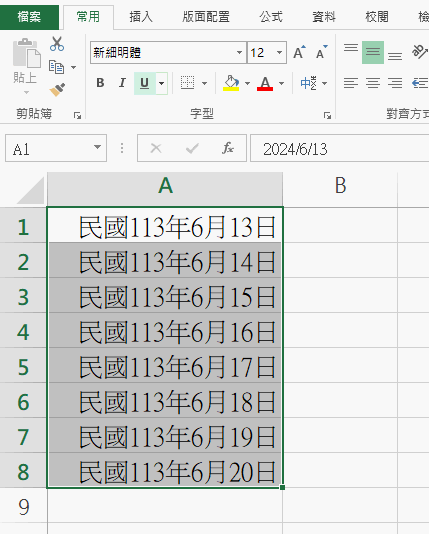Open the 檔案 (File) tab

point(29,17)
